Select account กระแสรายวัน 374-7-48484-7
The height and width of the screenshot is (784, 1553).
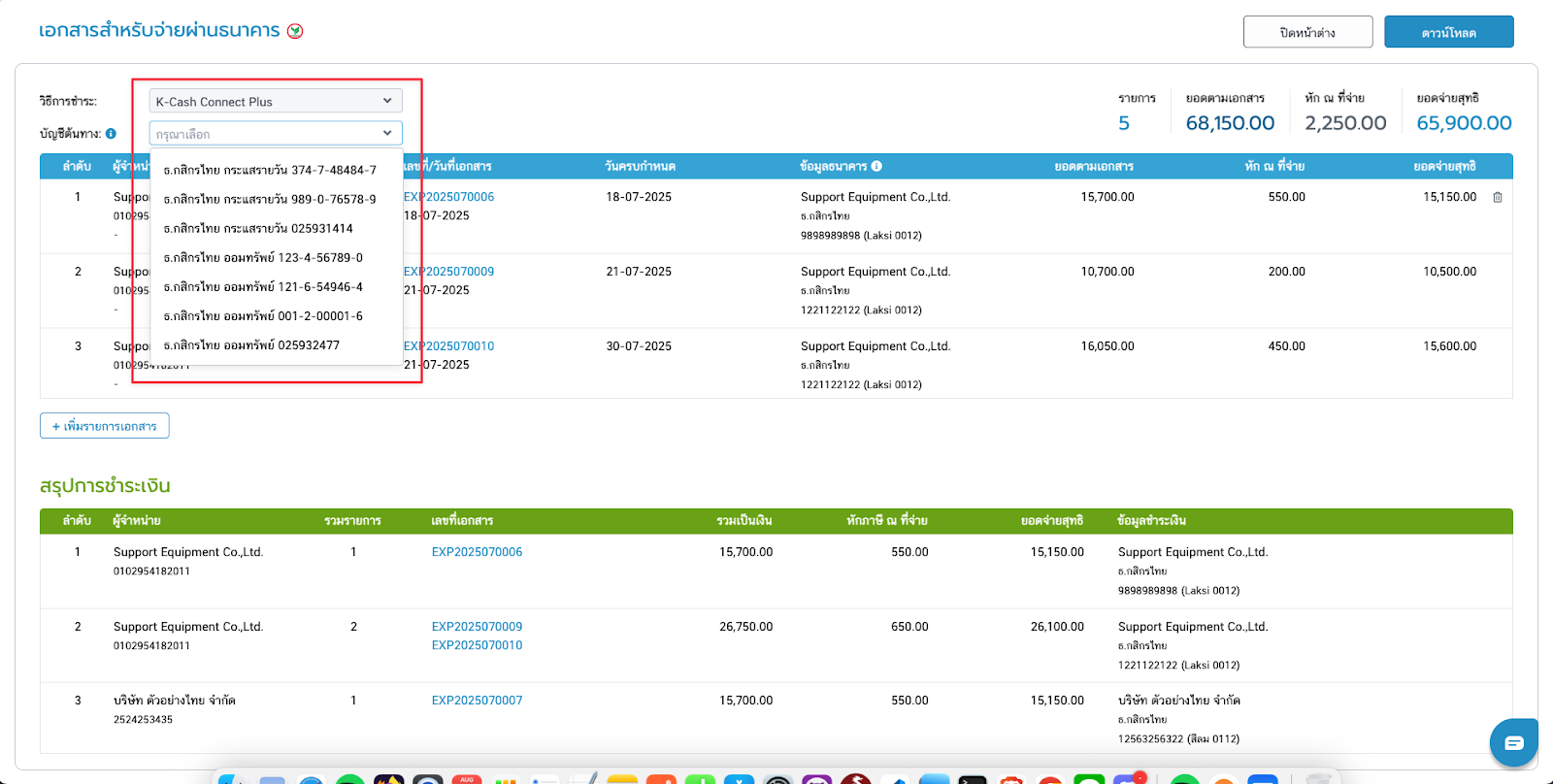(x=270, y=170)
